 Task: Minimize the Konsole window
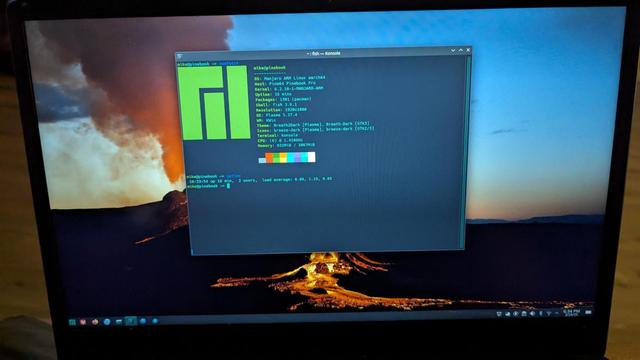point(453,50)
